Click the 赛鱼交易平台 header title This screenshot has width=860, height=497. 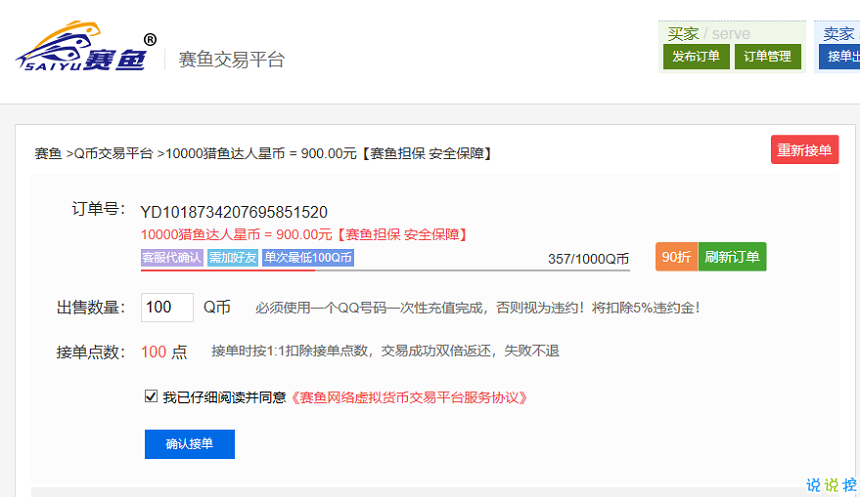[x=231, y=59]
